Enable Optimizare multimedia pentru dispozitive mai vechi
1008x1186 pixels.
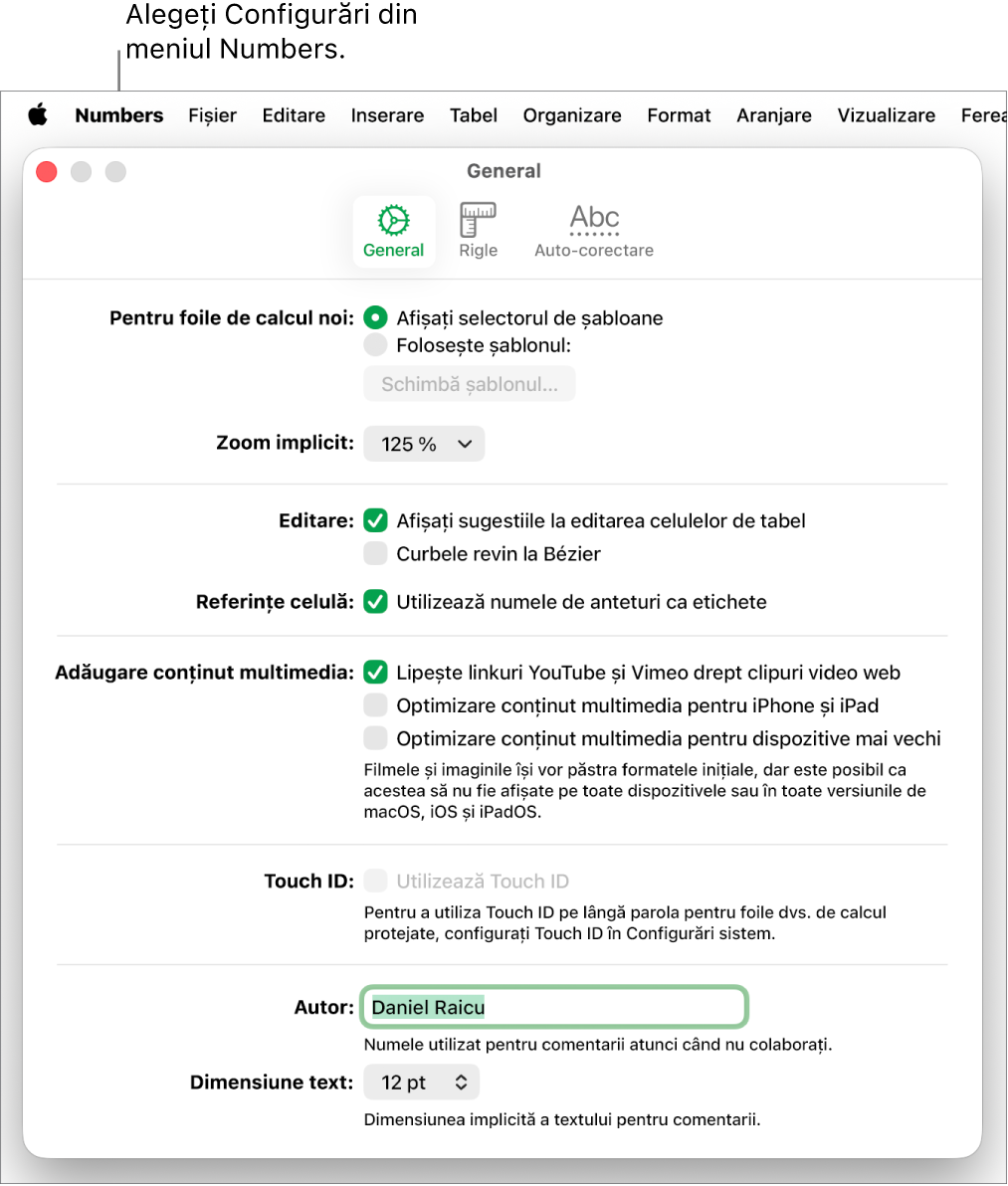pyautogui.click(x=375, y=738)
